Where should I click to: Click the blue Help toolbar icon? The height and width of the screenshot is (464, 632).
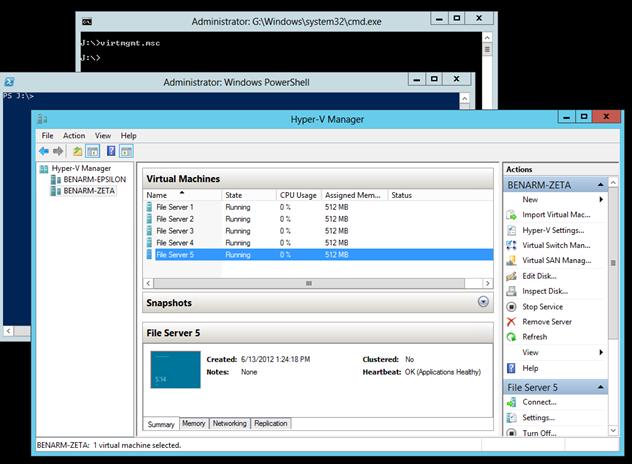click(x=111, y=152)
